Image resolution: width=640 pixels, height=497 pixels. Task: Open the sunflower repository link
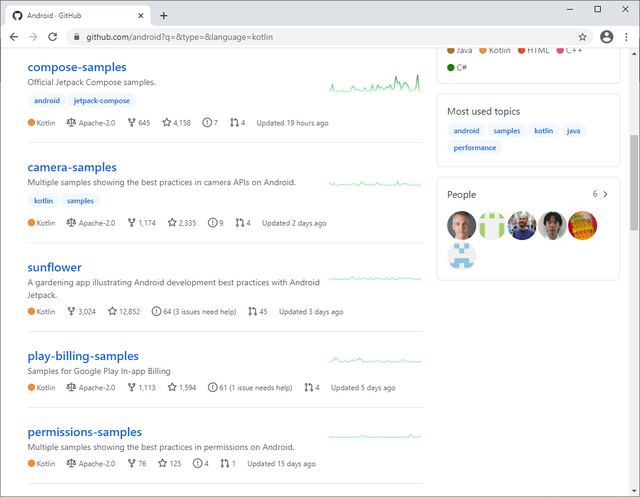click(x=54, y=267)
